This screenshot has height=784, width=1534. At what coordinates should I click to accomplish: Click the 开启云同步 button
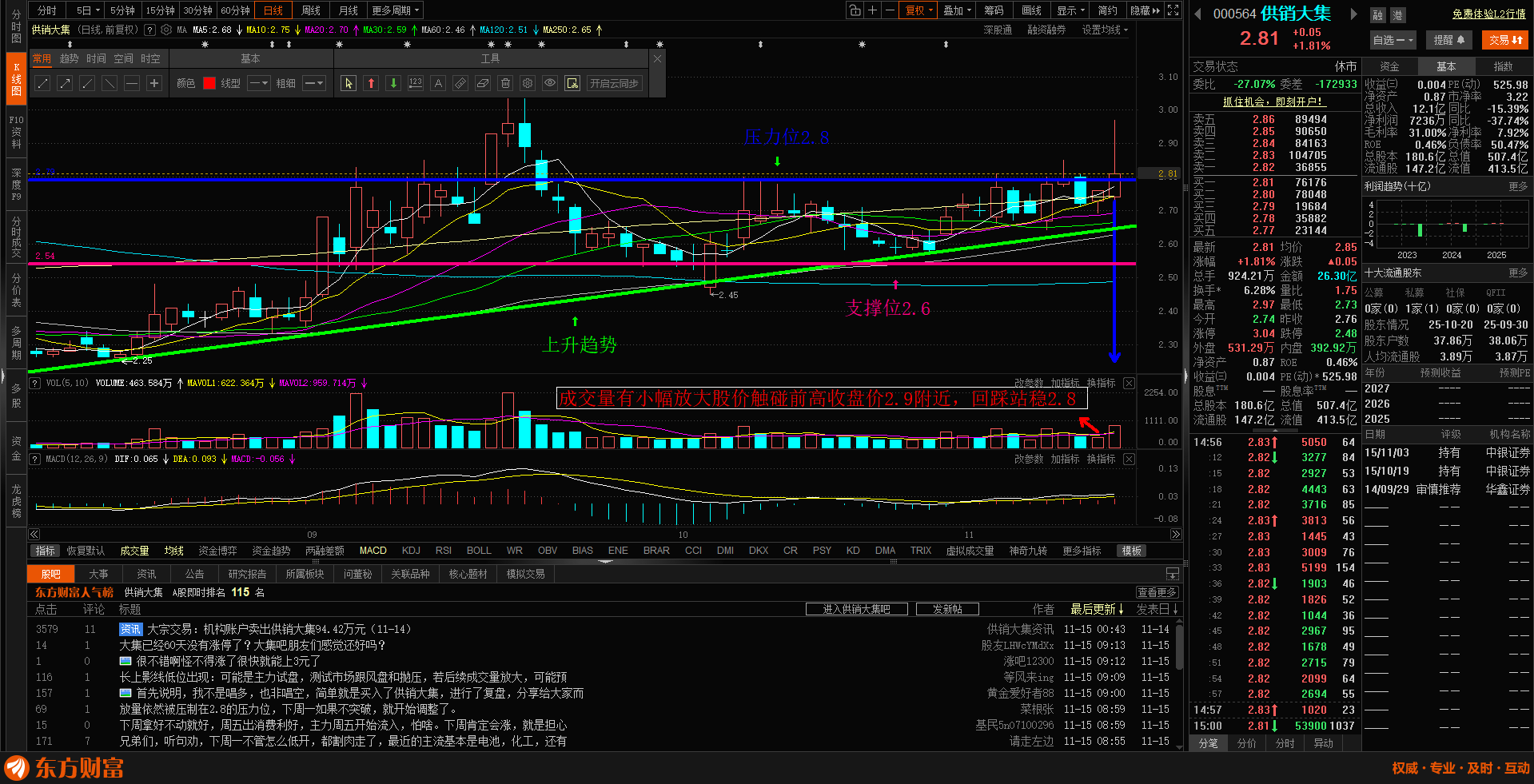click(614, 83)
